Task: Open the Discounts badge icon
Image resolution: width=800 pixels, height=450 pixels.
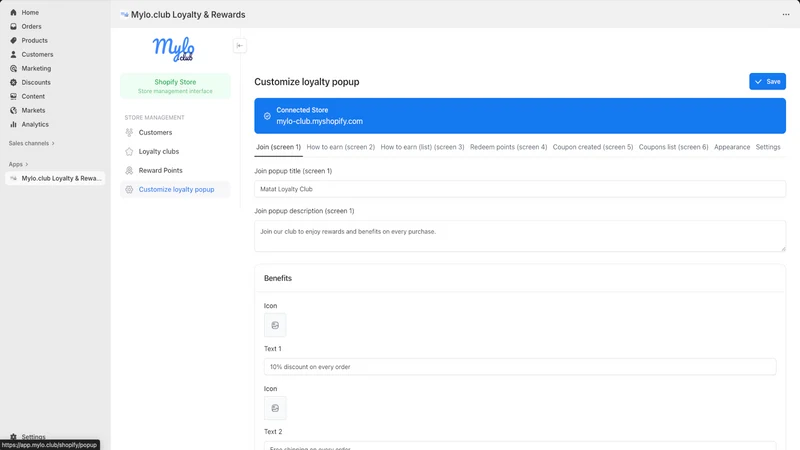Action: (13, 82)
